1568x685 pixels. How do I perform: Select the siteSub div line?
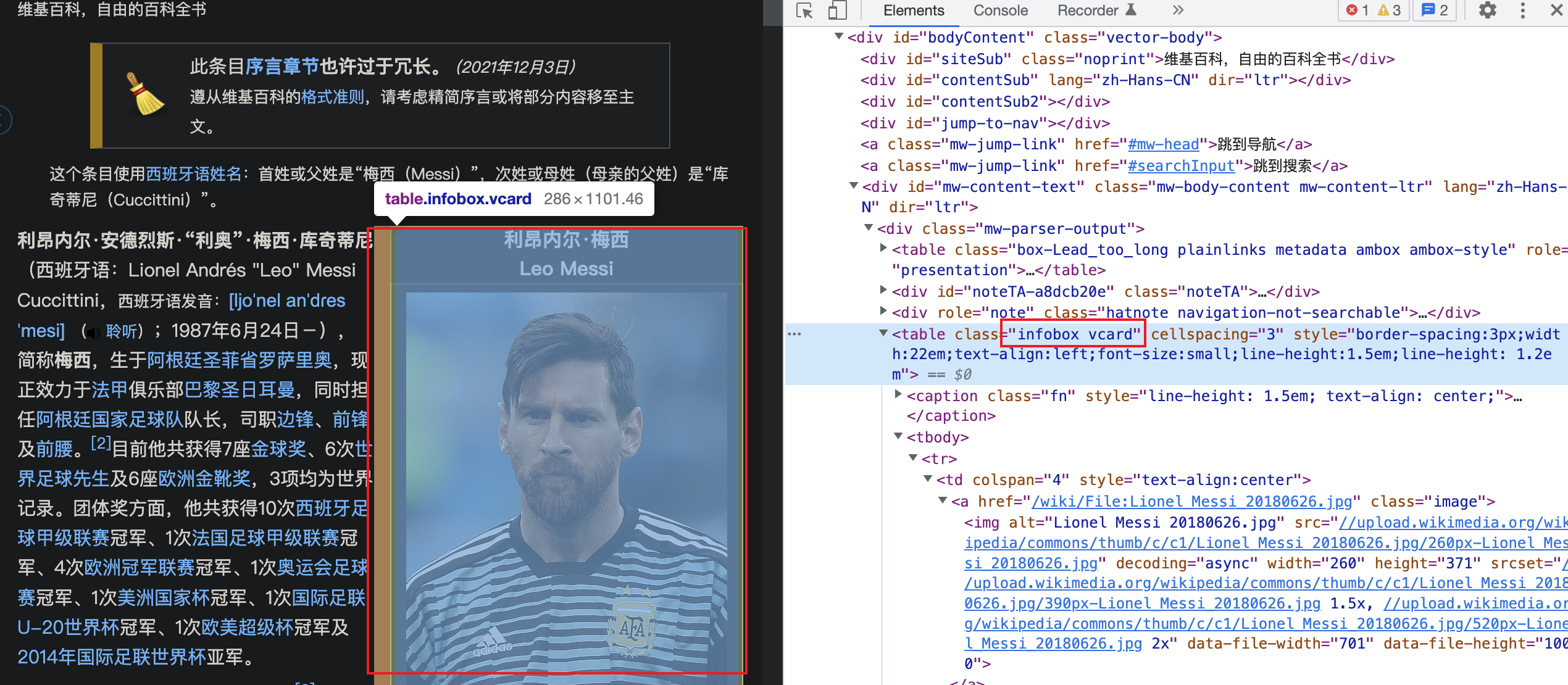pos(1128,59)
